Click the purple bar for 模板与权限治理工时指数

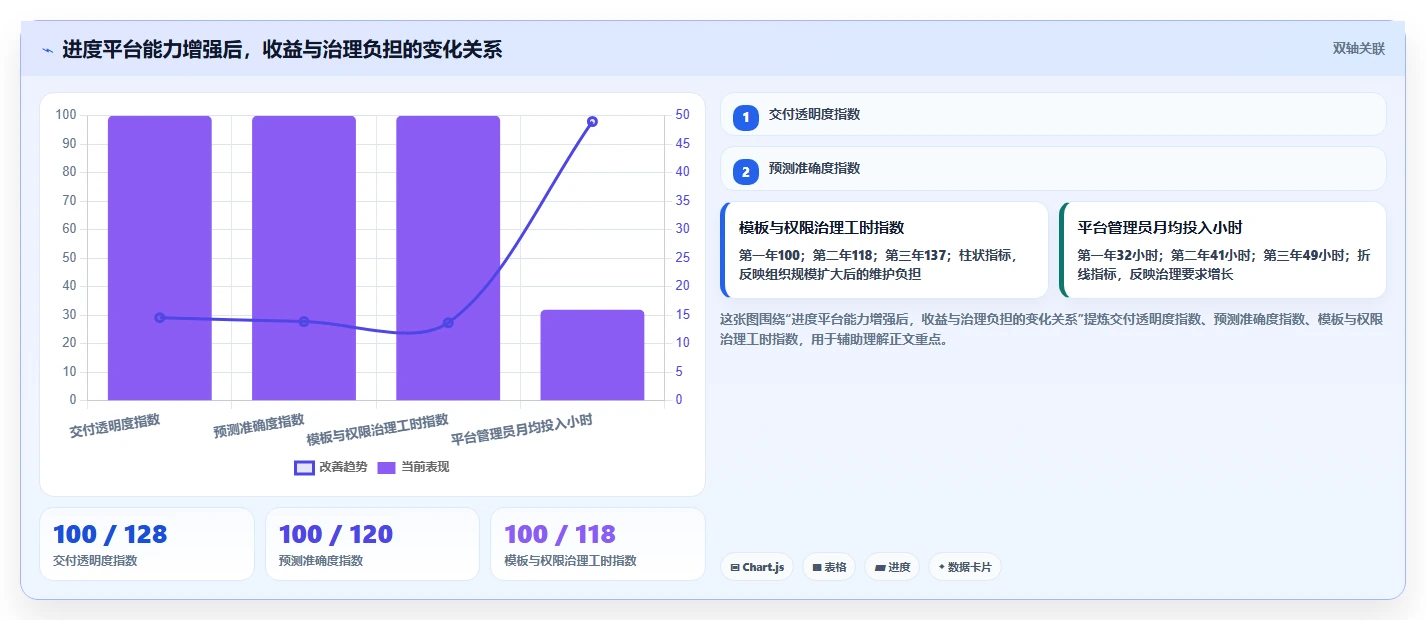448,258
